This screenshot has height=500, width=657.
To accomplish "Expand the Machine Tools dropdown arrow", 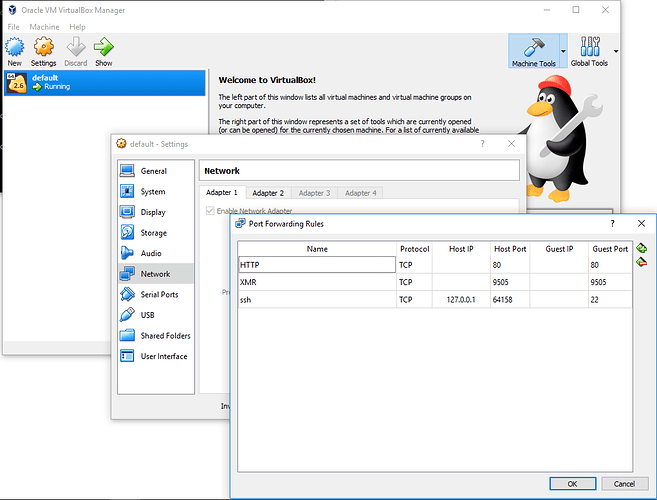I will click(563, 51).
